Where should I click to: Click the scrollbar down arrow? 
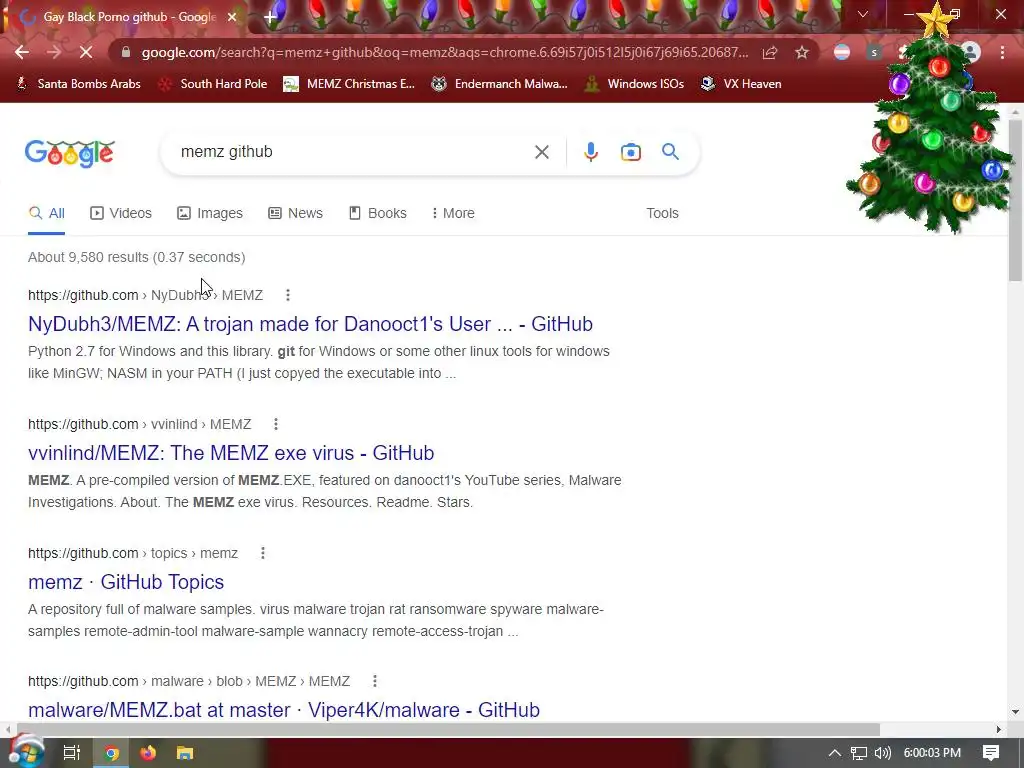(1015, 712)
